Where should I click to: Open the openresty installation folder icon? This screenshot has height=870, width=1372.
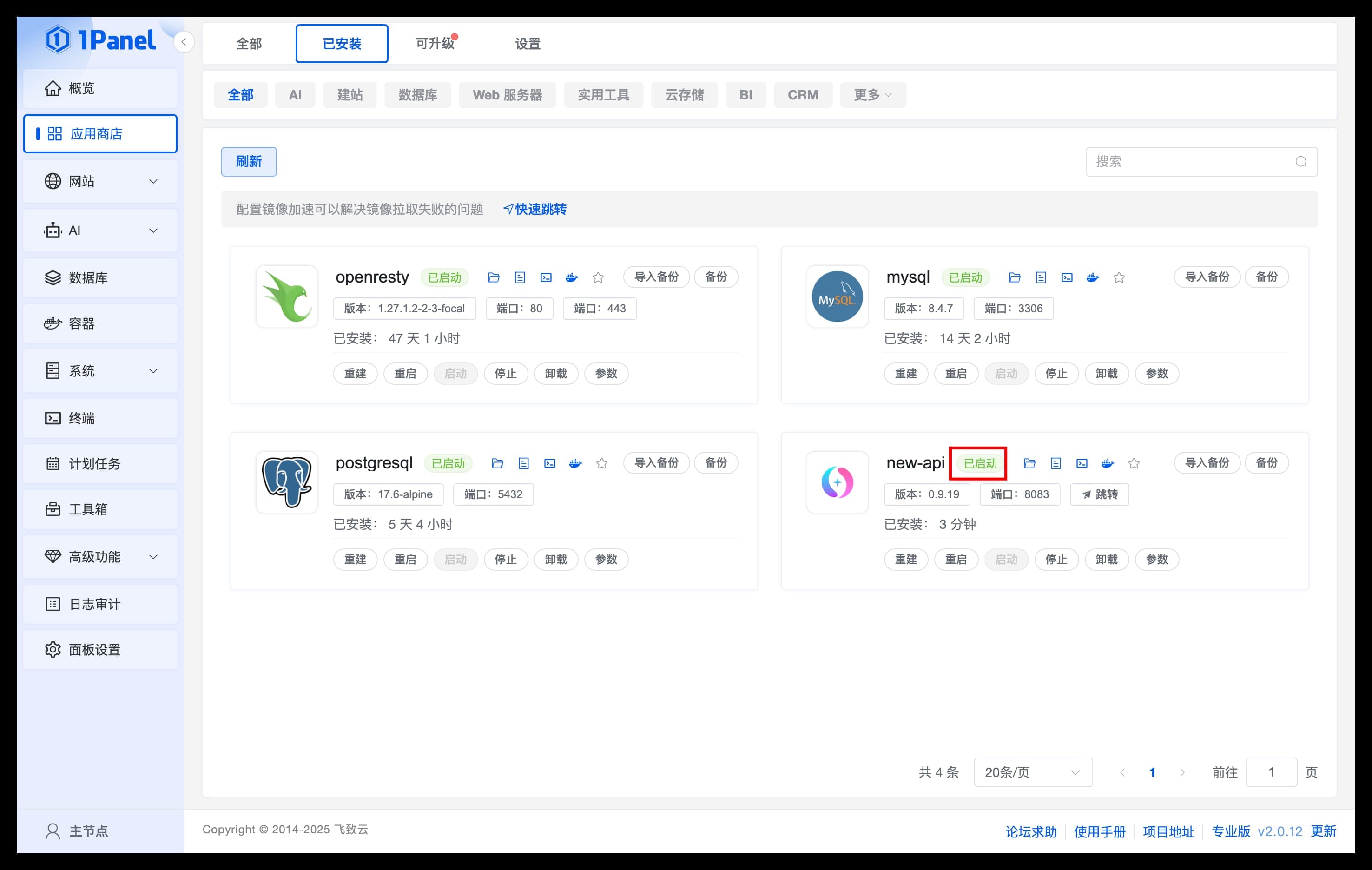(494, 277)
